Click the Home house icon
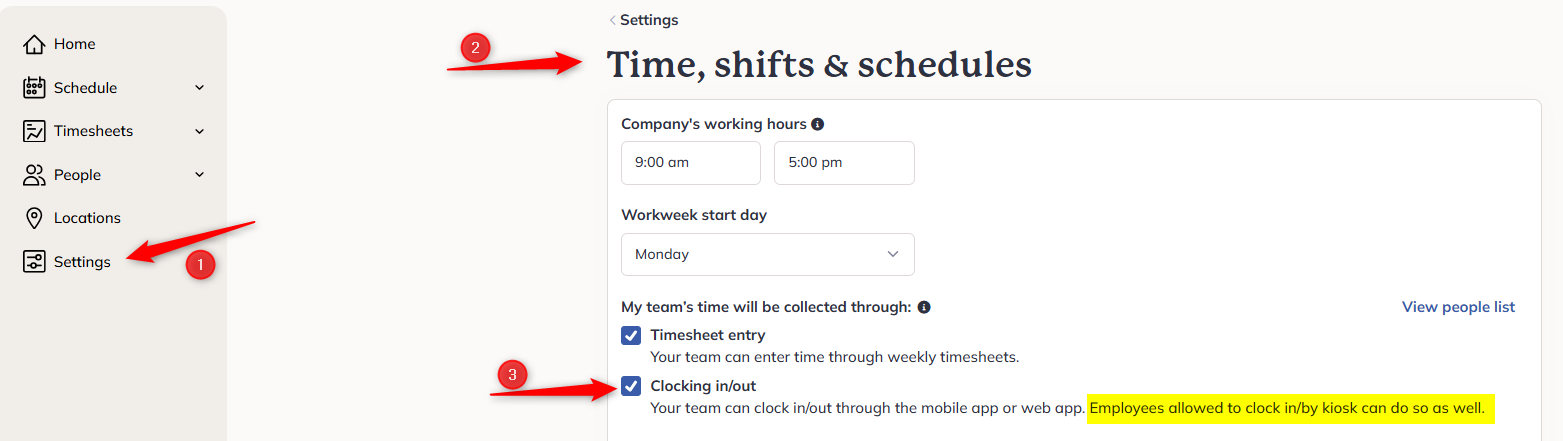 pos(34,44)
